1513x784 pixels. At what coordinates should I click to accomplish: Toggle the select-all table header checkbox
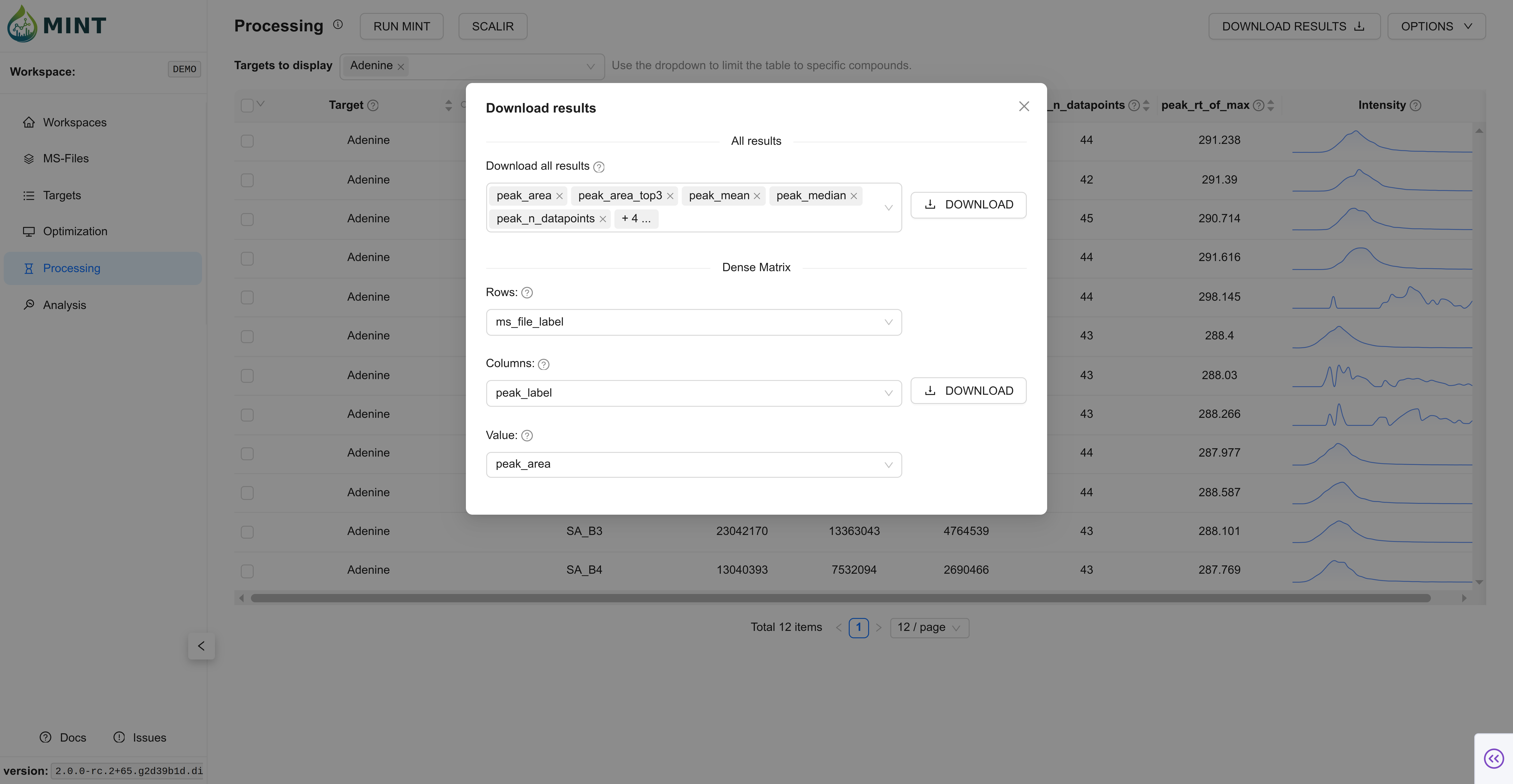(247, 105)
